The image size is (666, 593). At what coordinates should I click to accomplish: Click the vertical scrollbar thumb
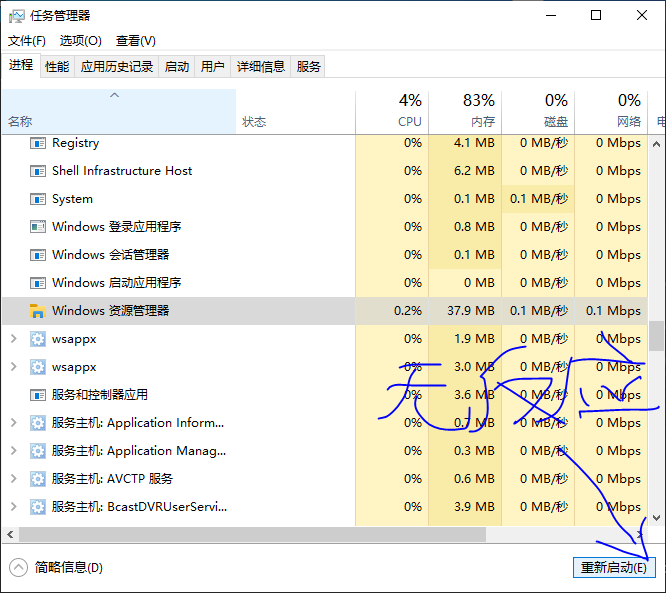click(x=656, y=336)
